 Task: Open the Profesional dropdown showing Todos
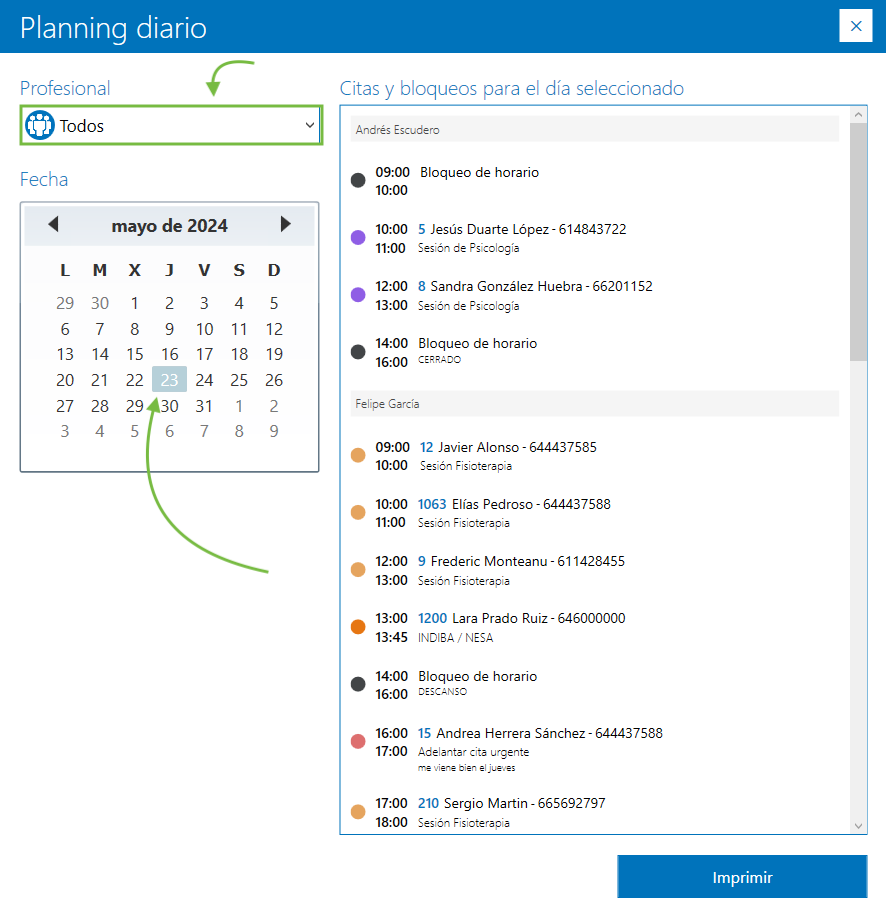(170, 126)
